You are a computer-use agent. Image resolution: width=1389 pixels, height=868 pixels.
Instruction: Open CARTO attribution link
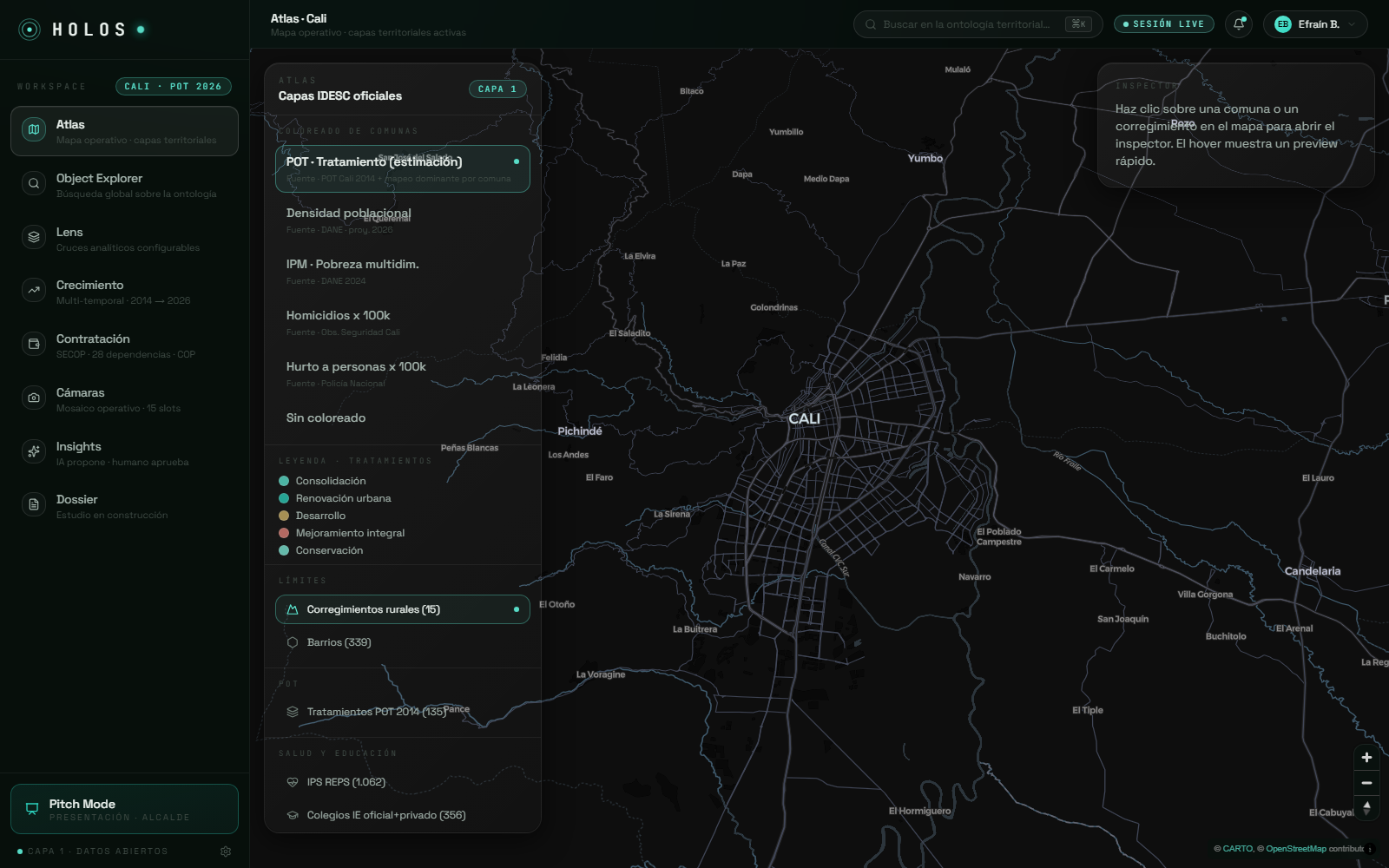coord(1238,849)
